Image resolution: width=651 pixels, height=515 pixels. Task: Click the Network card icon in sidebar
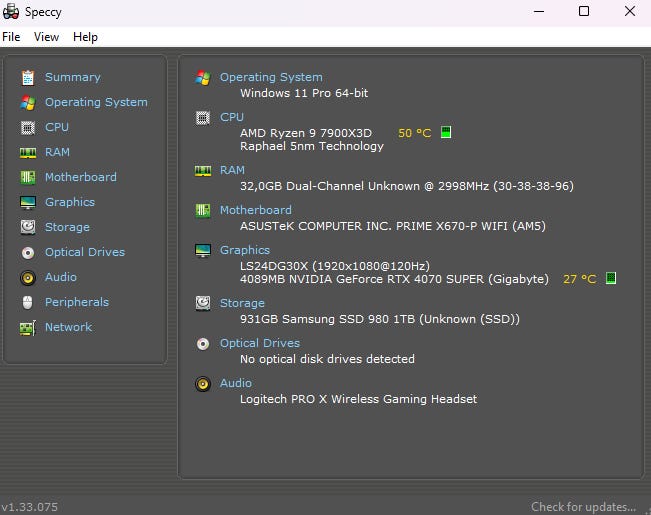click(27, 327)
